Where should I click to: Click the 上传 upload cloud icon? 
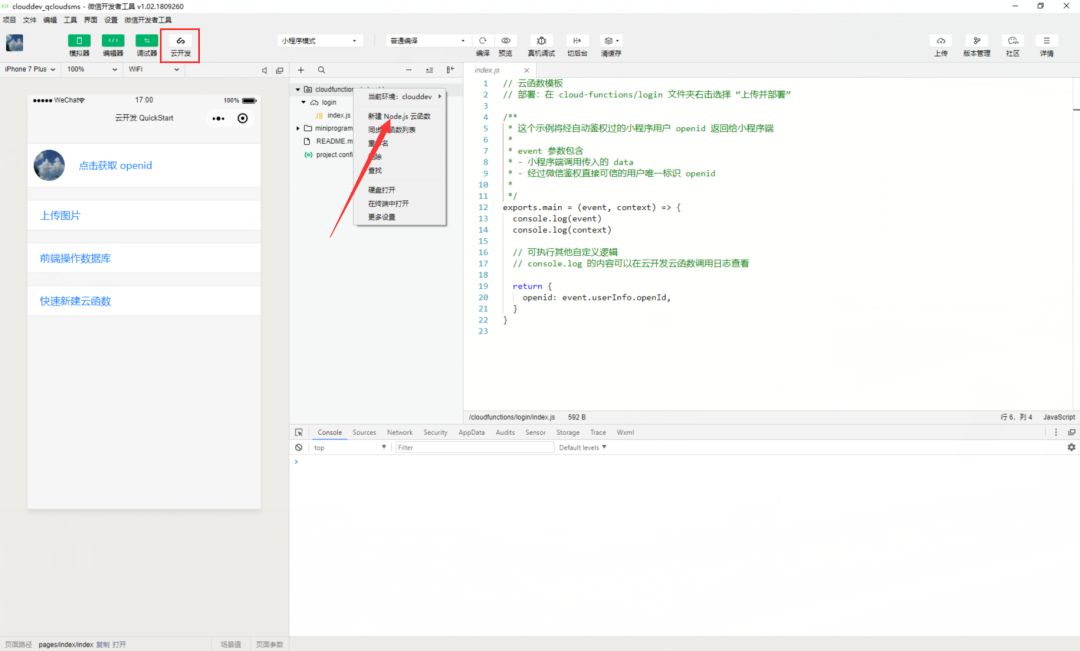point(941,41)
